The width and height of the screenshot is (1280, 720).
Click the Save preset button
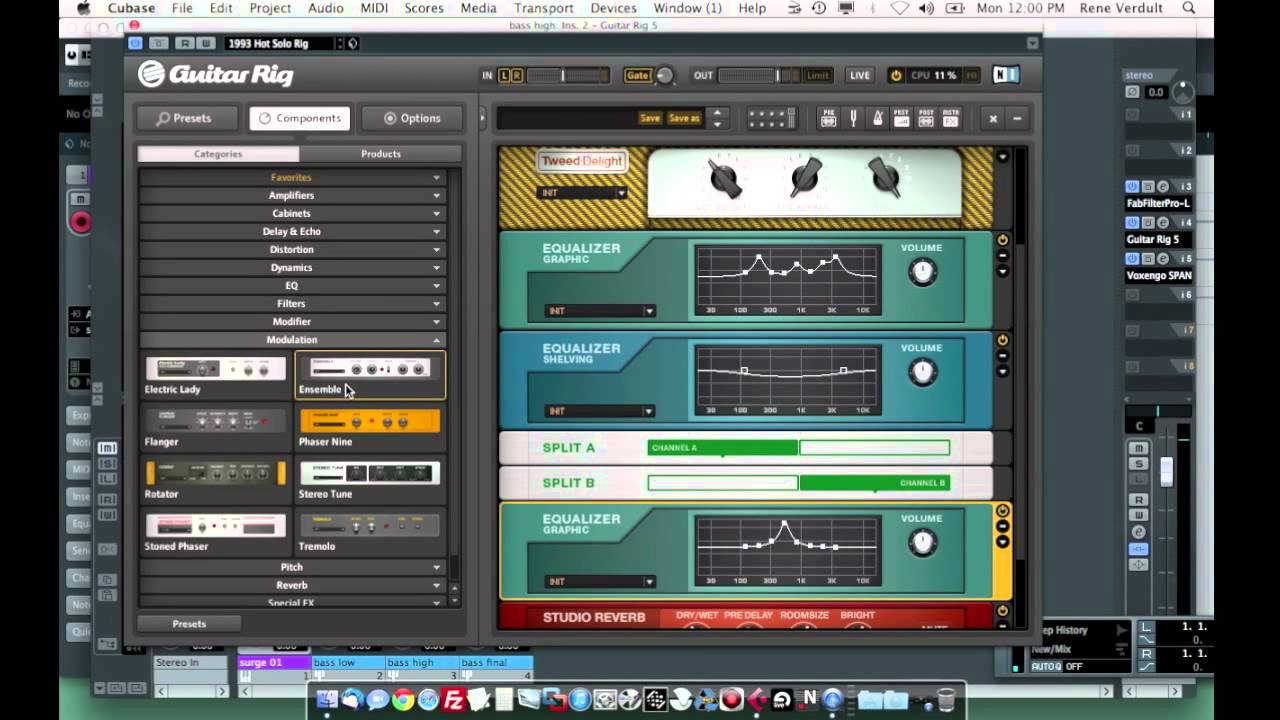coord(650,118)
